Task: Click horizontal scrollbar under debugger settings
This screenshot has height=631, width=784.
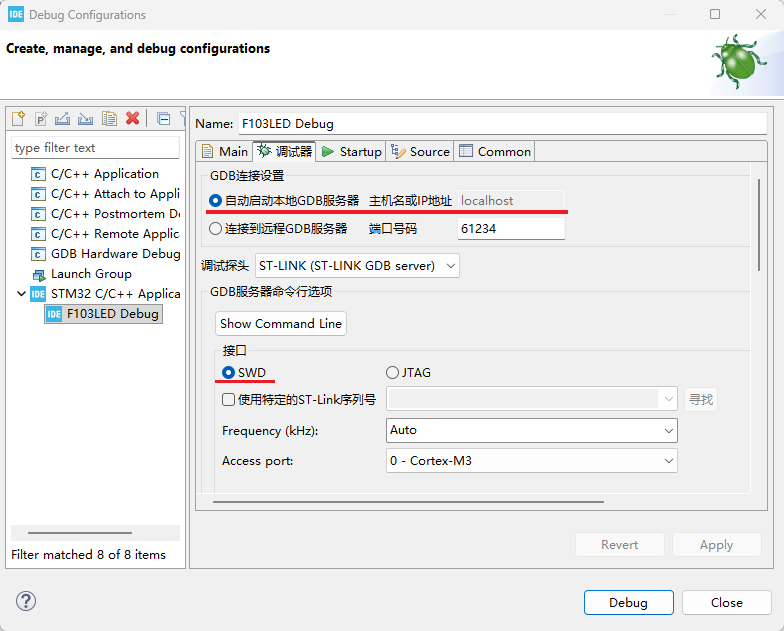Action: pos(408,502)
